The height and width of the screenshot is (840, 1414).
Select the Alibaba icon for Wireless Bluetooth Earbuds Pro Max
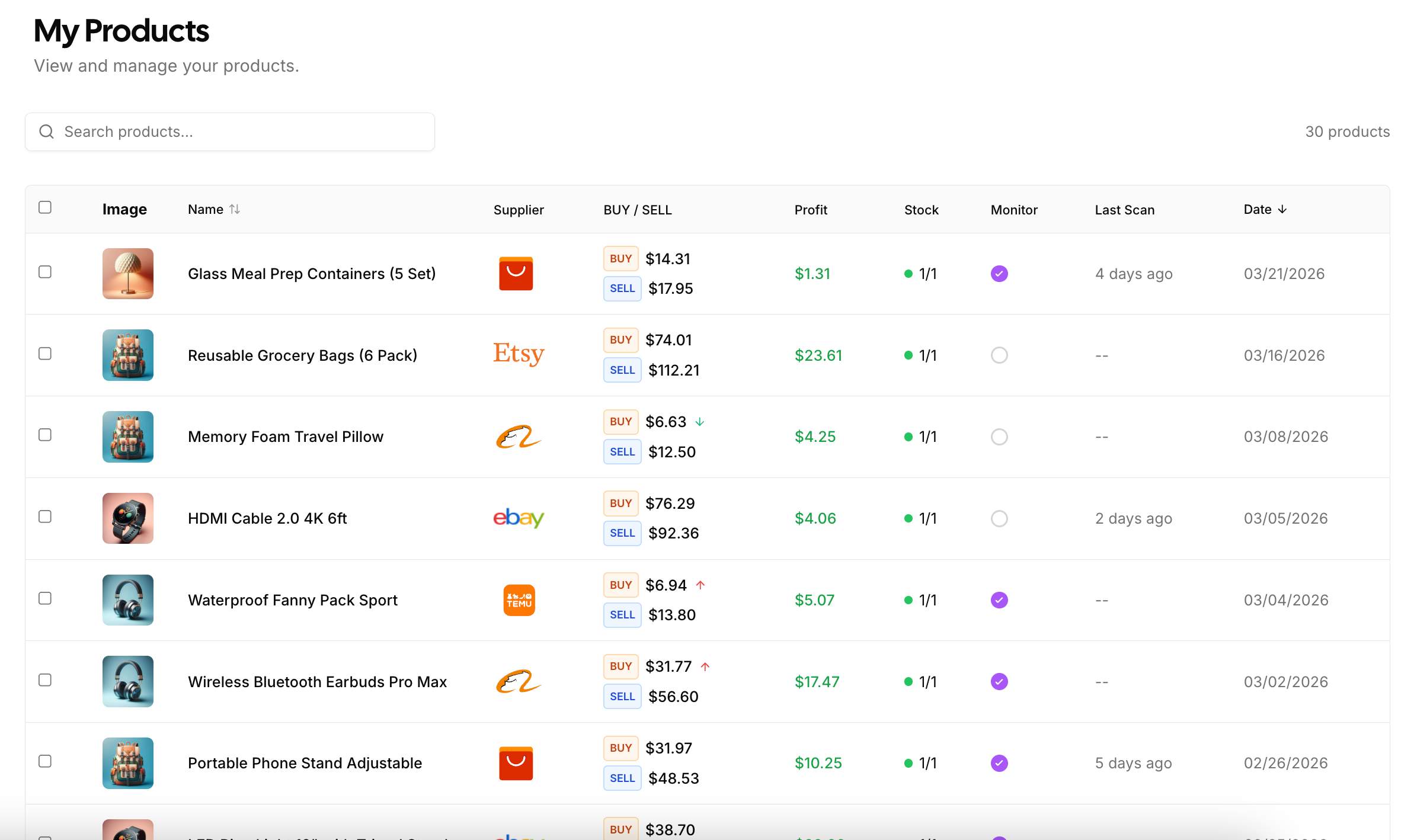(518, 681)
